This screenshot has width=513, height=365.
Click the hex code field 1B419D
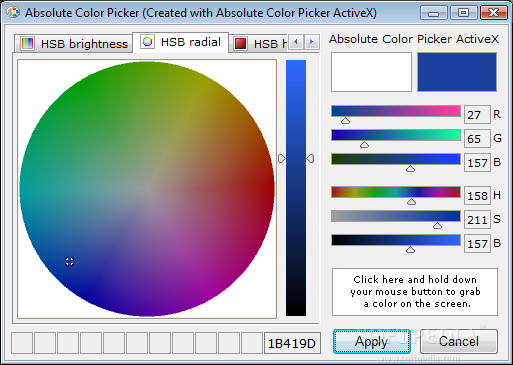292,343
